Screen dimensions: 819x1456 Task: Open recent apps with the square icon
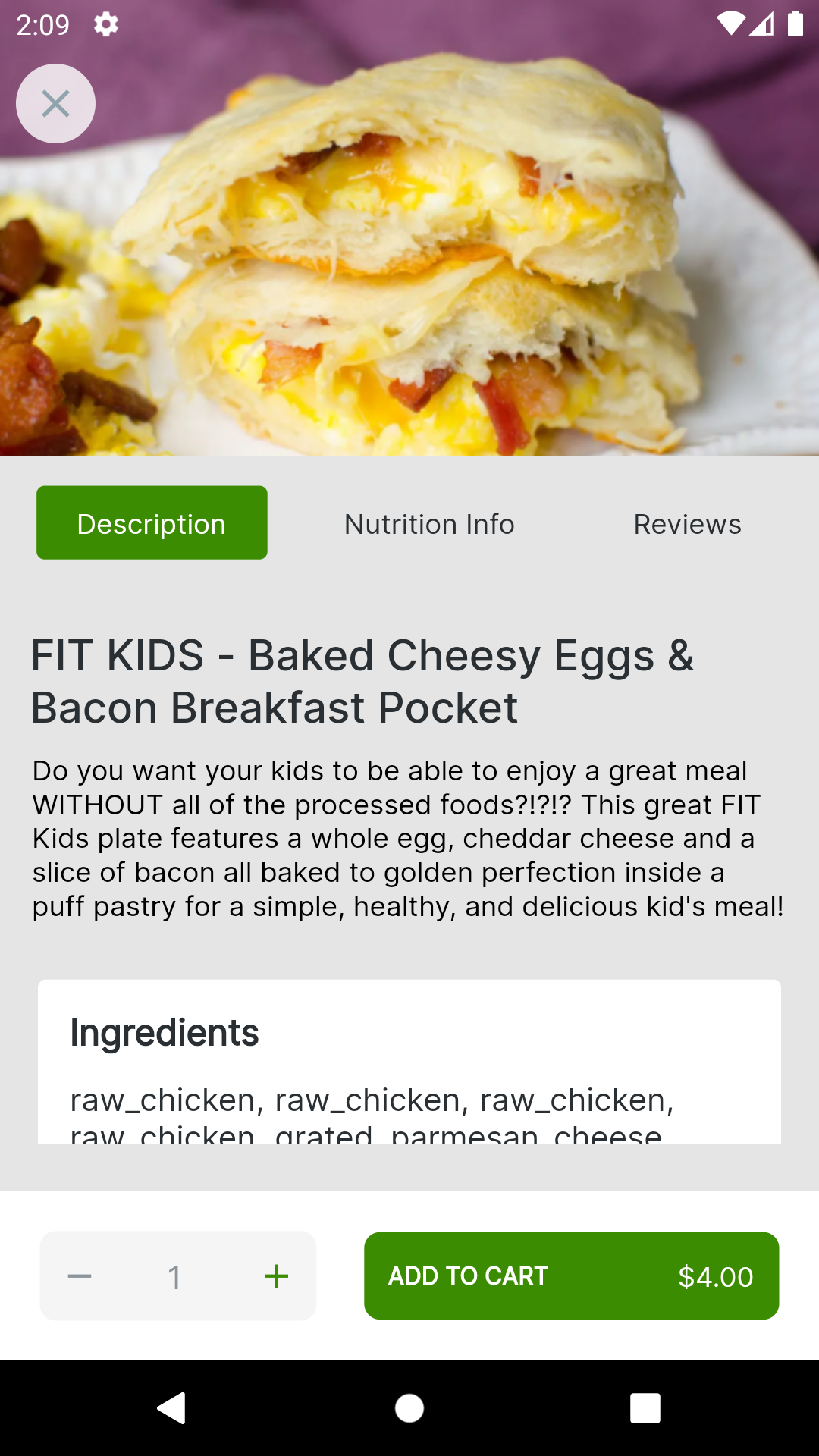[645, 1408]
